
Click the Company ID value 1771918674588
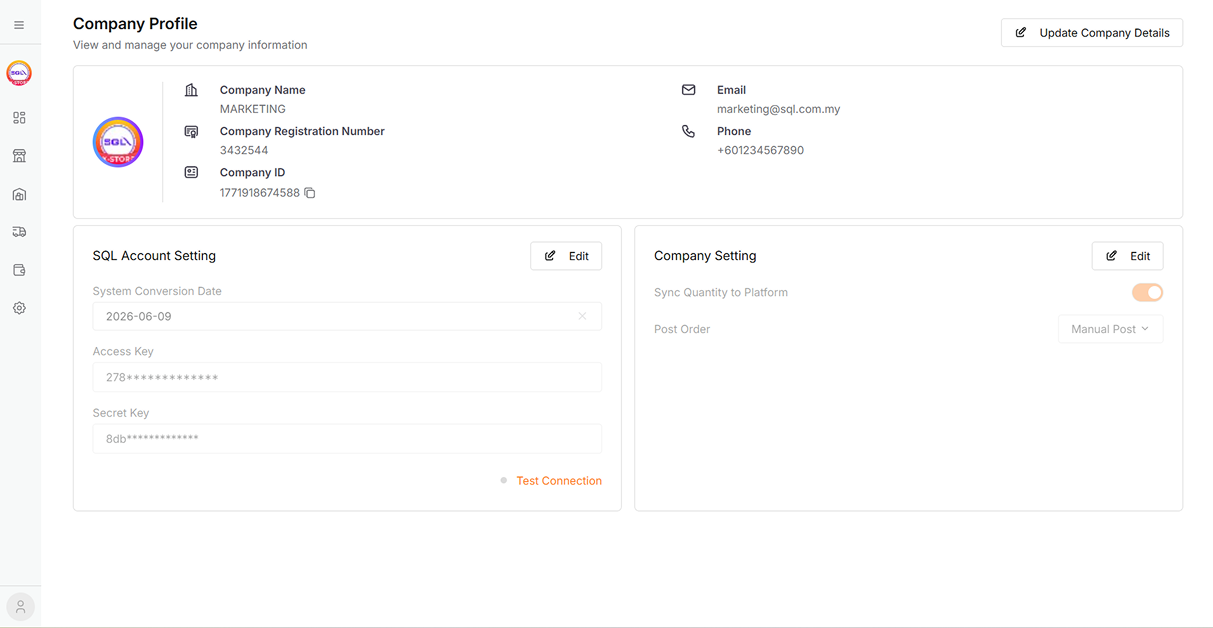(x=260, y=193)
